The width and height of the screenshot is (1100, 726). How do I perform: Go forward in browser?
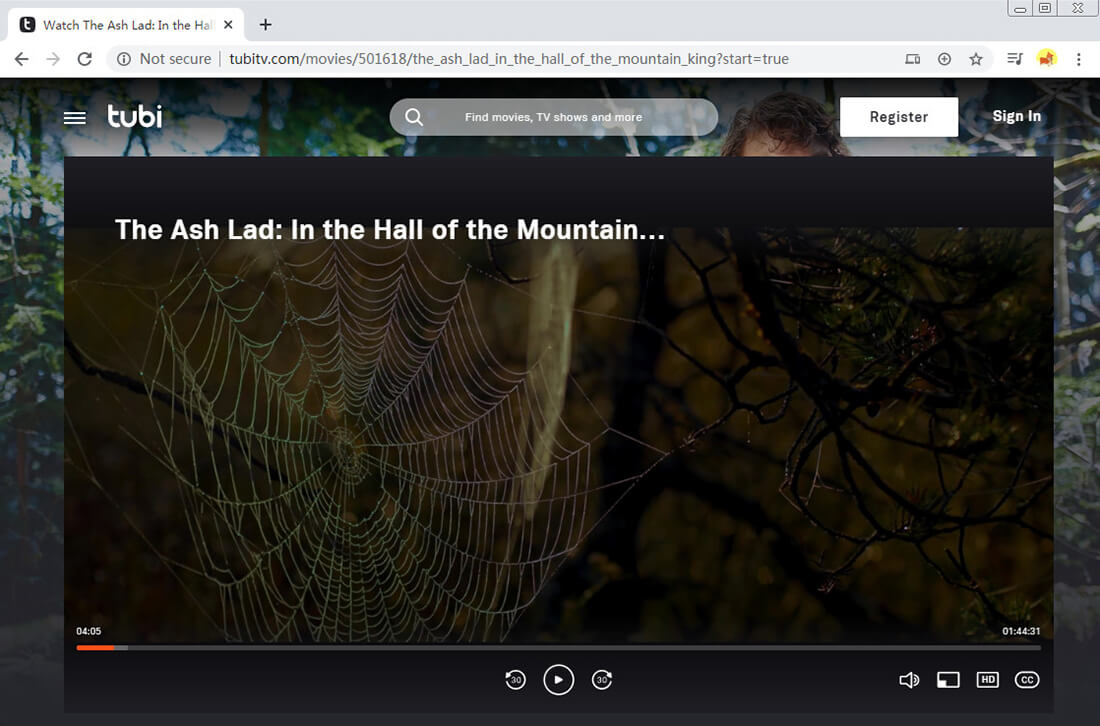(53, 59)
